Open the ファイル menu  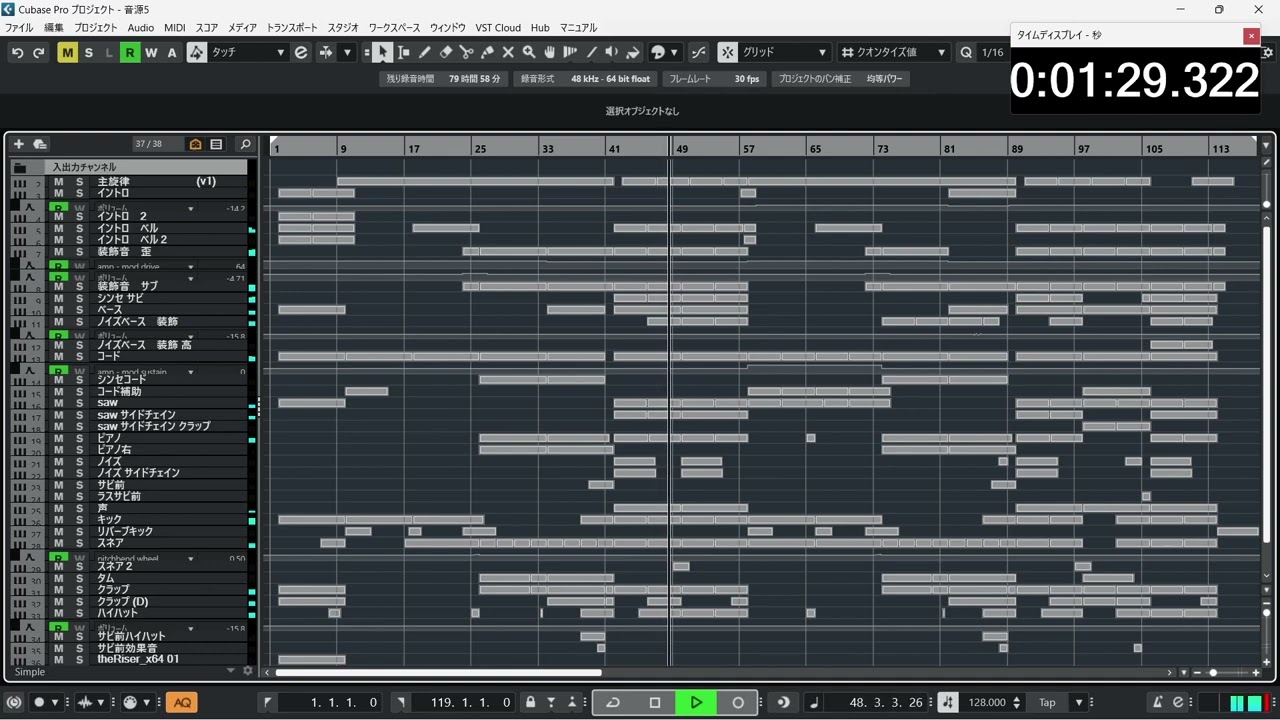click(x=19, y=28)
